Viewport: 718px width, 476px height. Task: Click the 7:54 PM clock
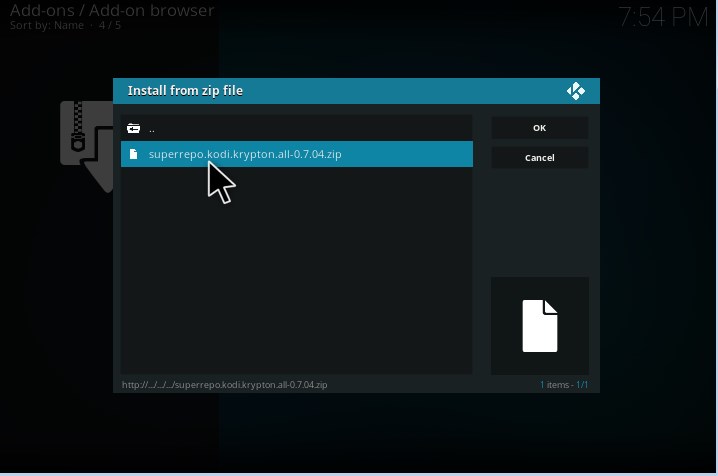661,17
